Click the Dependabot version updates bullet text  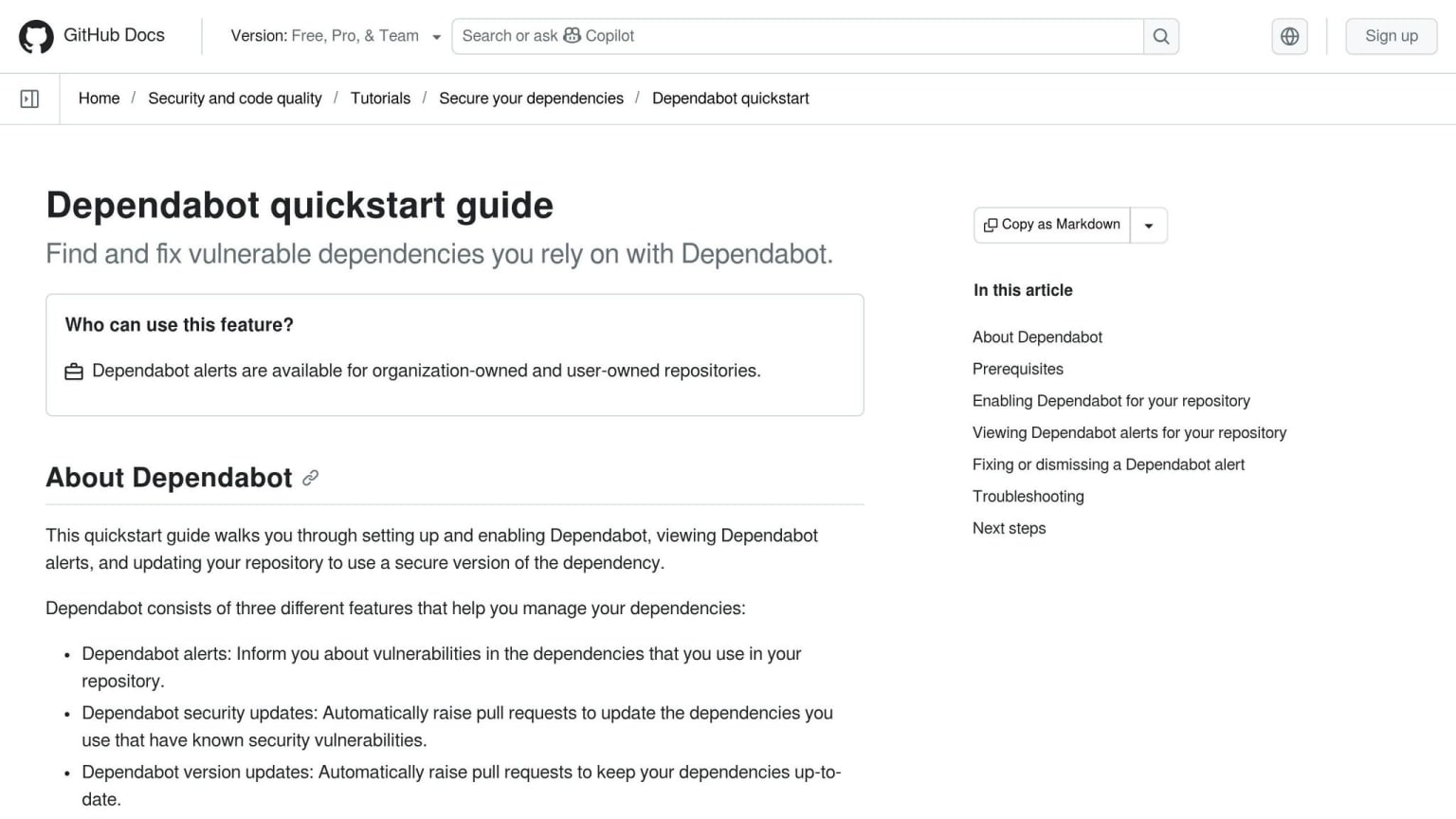tap(462, 786)
